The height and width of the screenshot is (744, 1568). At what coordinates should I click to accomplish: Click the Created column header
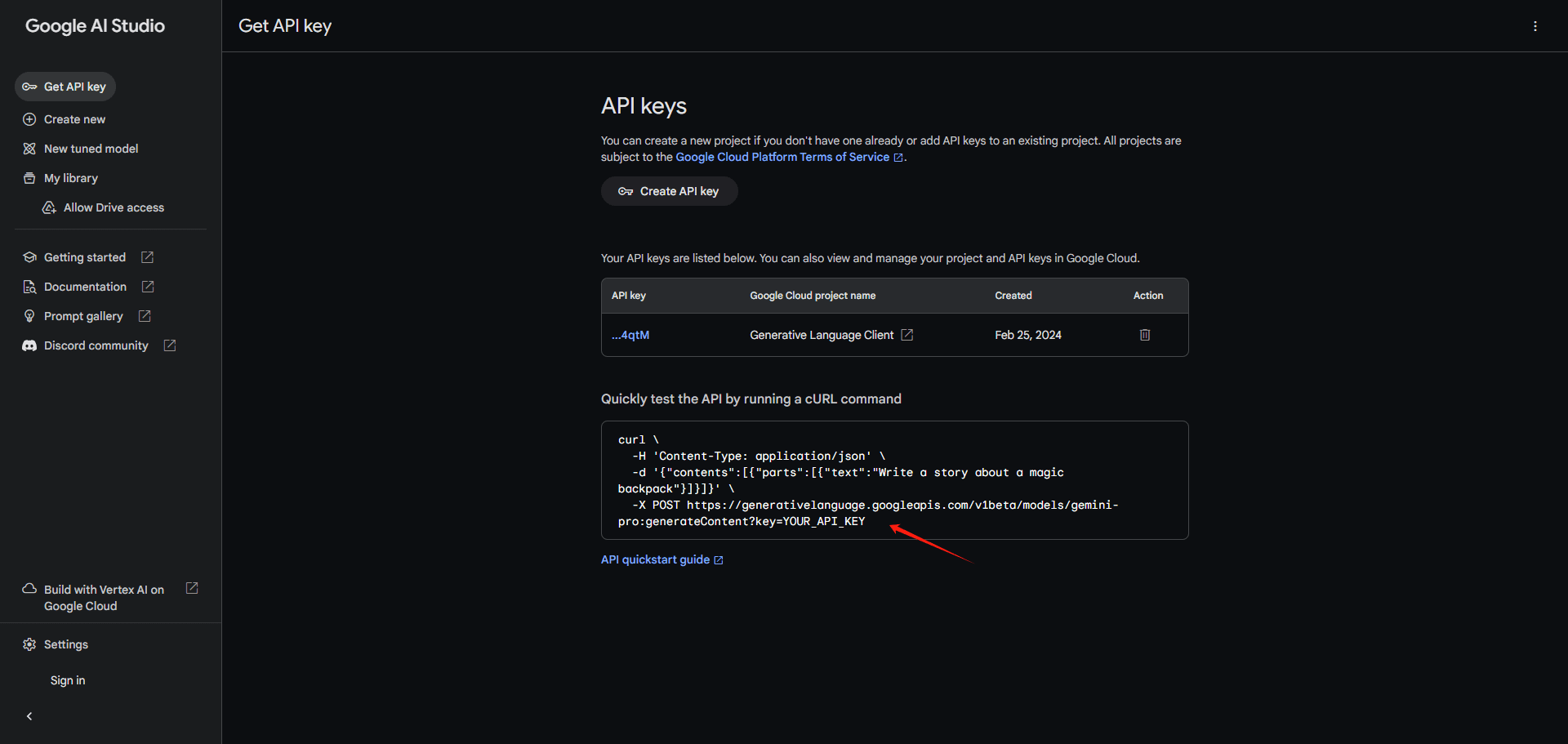tap(1013, 296)
